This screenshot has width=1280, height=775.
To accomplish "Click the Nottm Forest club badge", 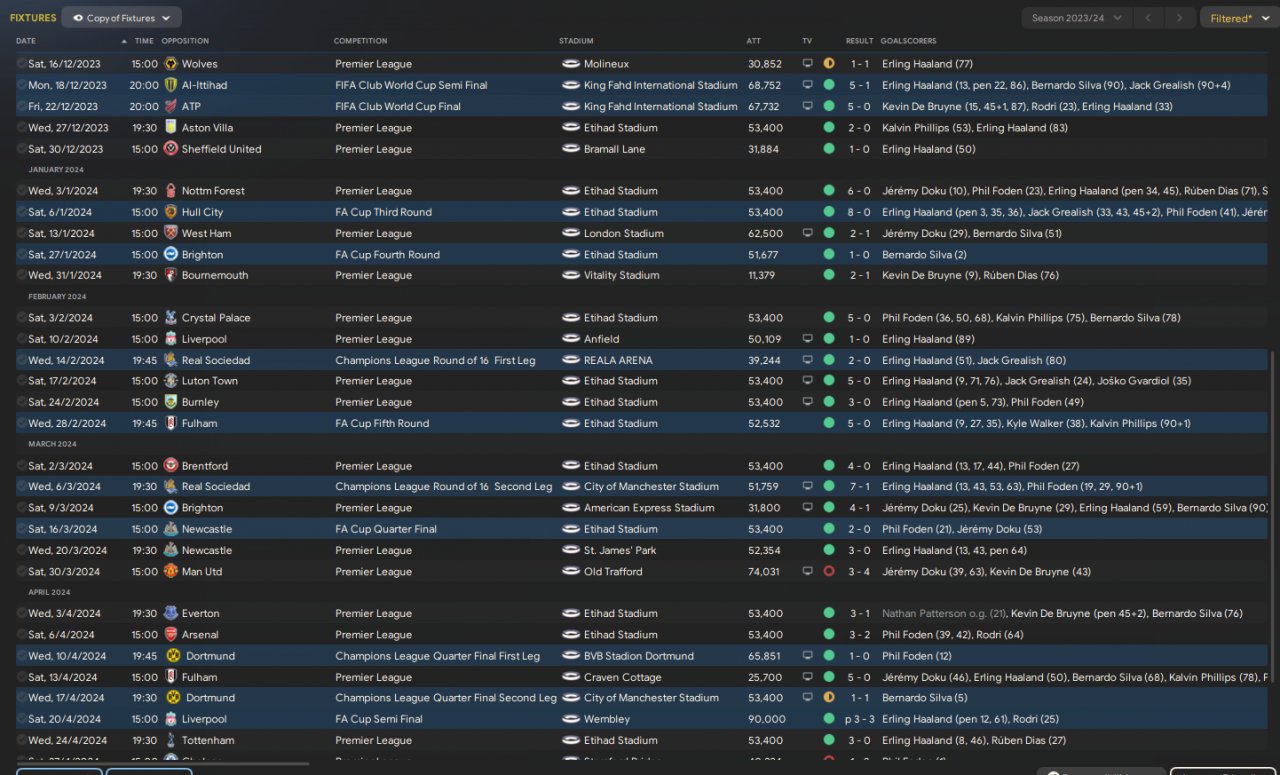I will click(x=170, y=191).
